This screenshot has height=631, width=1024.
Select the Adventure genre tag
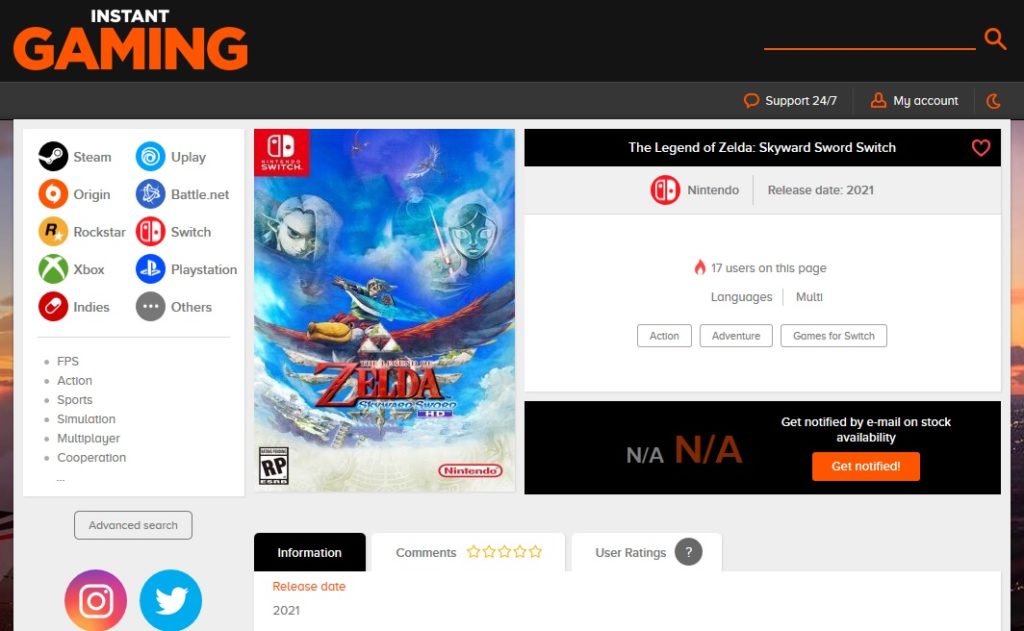736,336
